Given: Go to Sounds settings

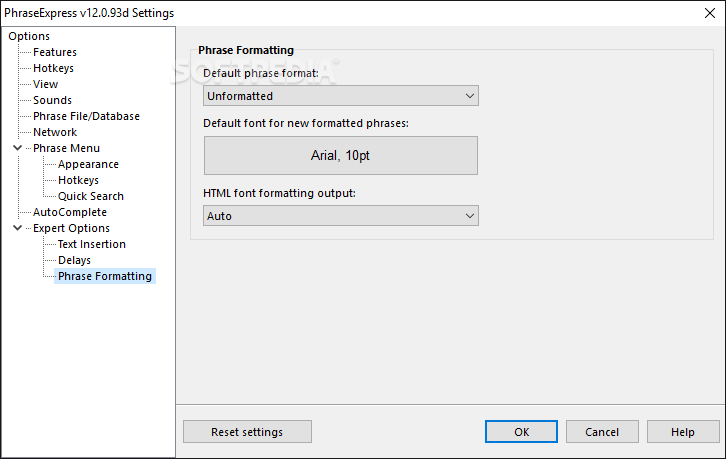Looking at the screenshot, I should coord(52,100).
